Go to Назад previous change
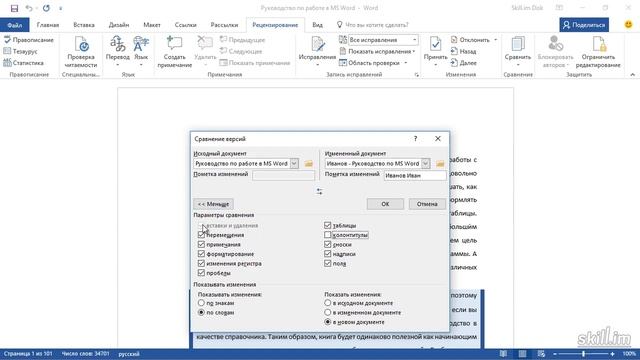Screen dimensions: 640x360 click(x=463, y=51)
